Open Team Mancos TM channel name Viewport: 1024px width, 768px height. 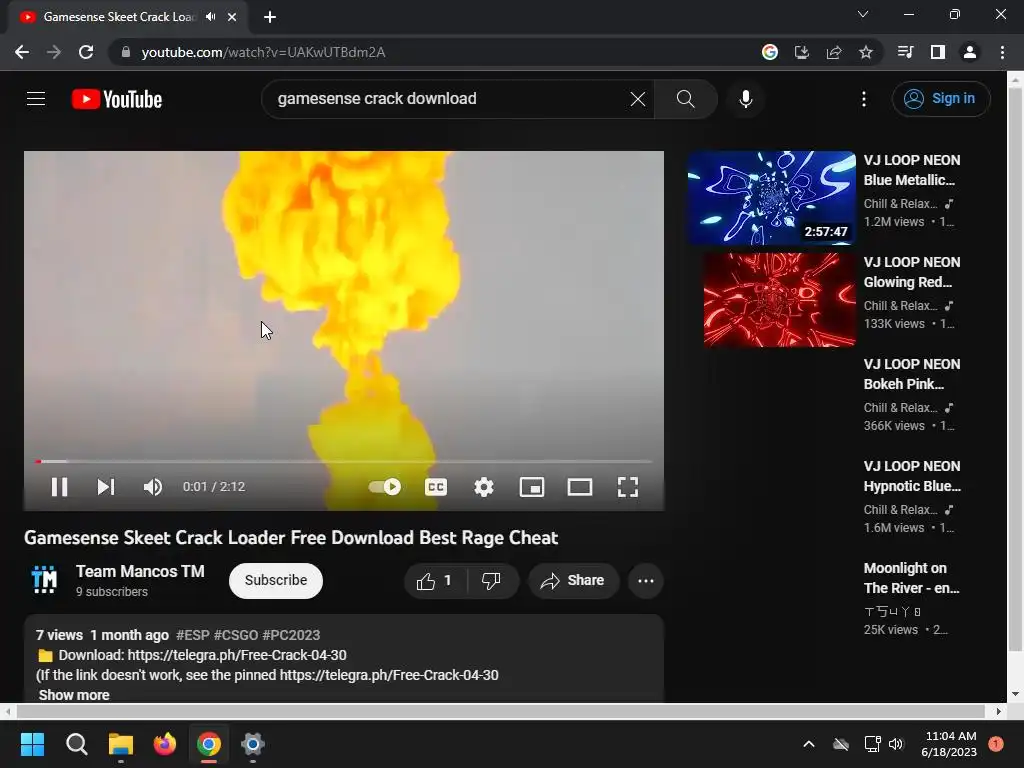coord(140,571)
